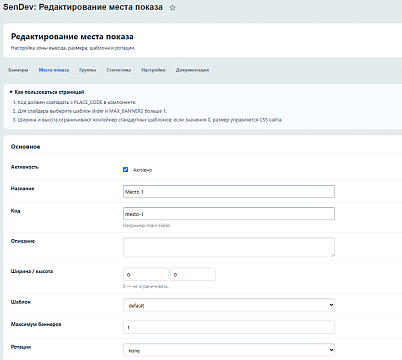
Task: Click the Название input field
Action: [229, 192]
